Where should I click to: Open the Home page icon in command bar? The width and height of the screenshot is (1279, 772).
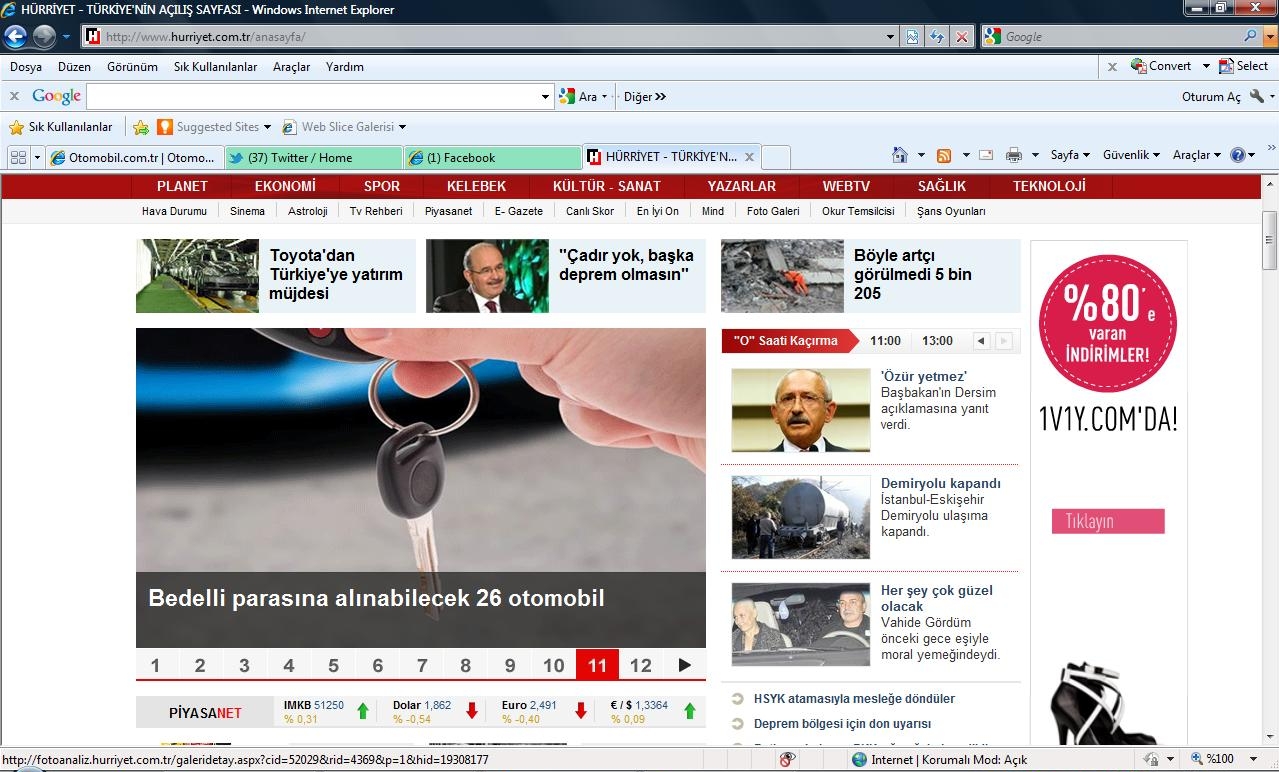(900, 155)
